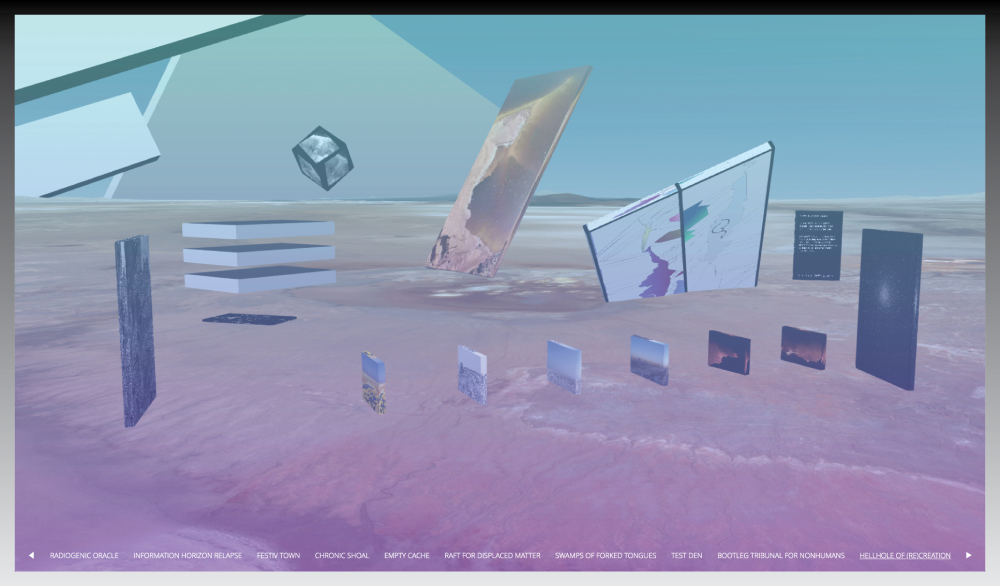1000x586 pixels.
Task: Click the underlined Hellhole of (Re)creation link
Action: pyautogui.click(x=905, y=555)
